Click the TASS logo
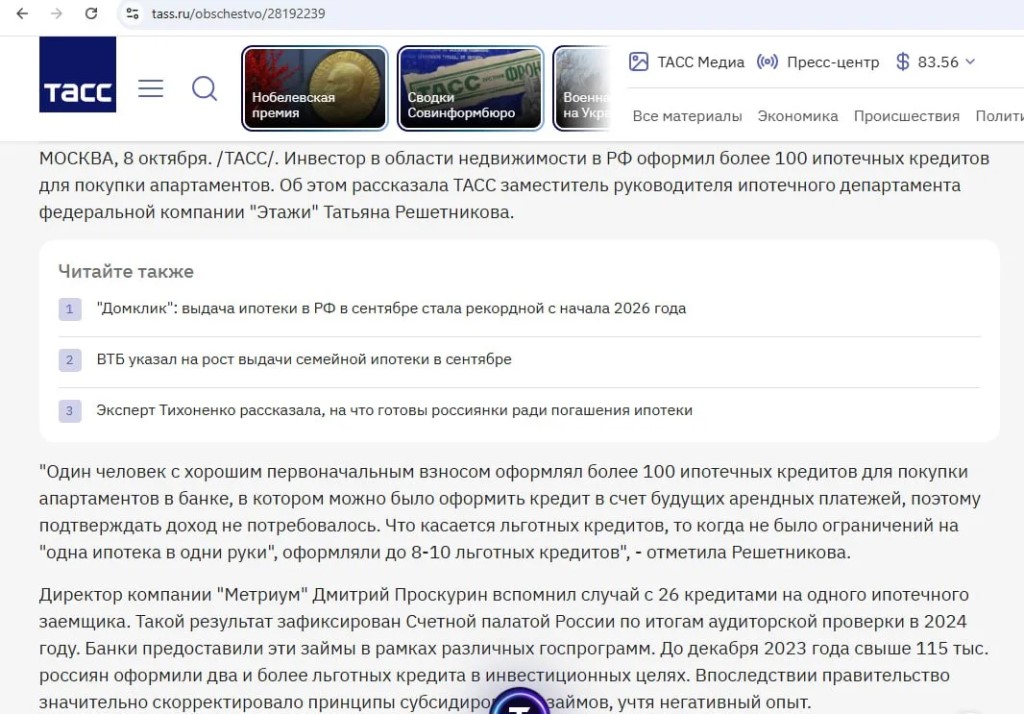 click(x=78, y=74)
